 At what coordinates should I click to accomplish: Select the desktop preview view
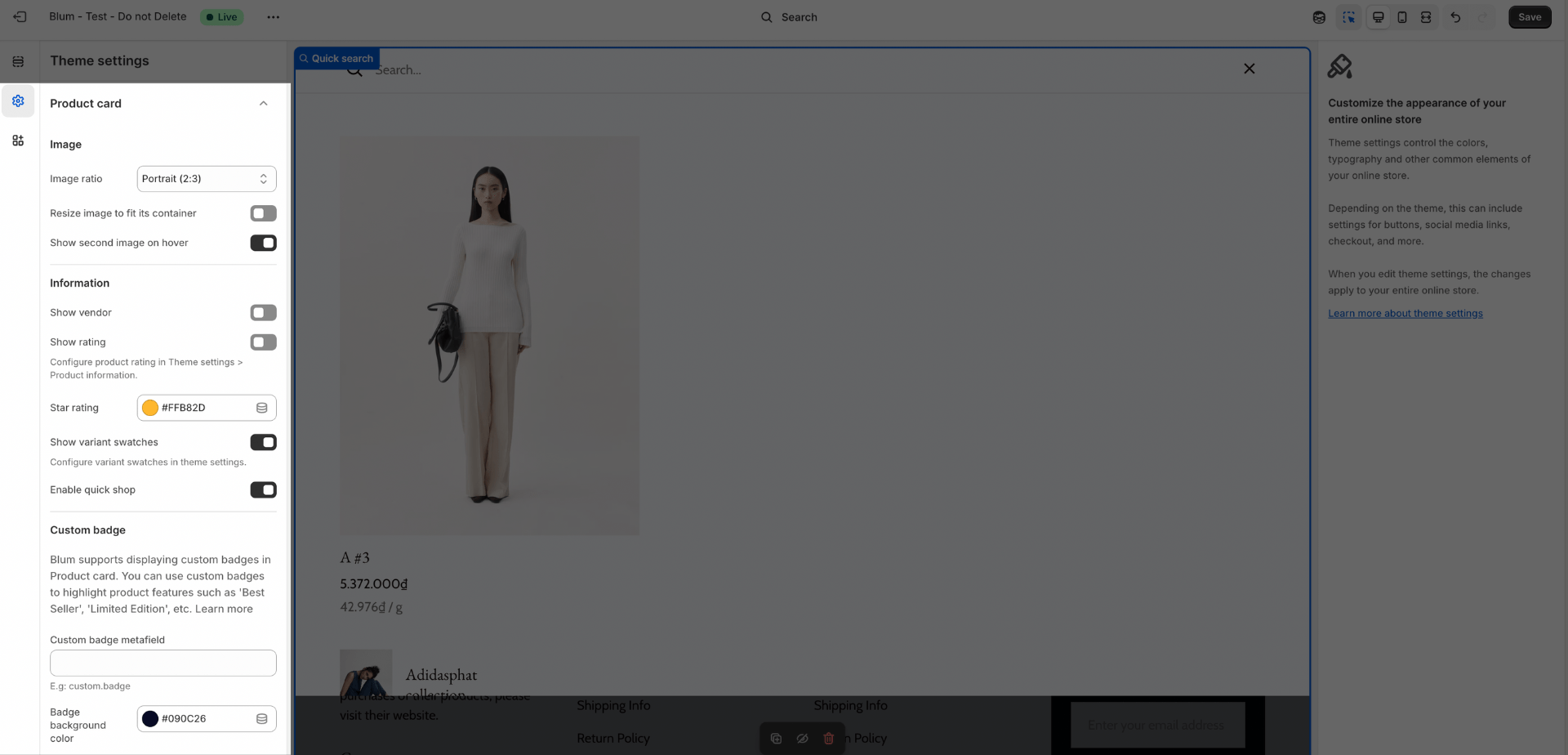(x=1379, y=16)
